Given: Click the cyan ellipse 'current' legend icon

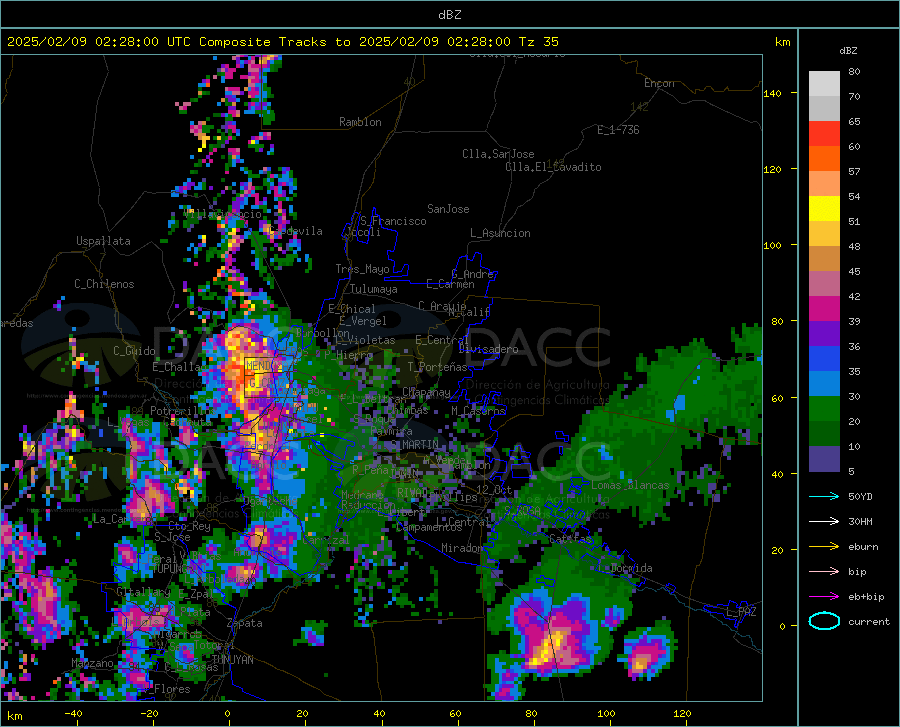Looking at the screenshot, I should pos(824,621).
